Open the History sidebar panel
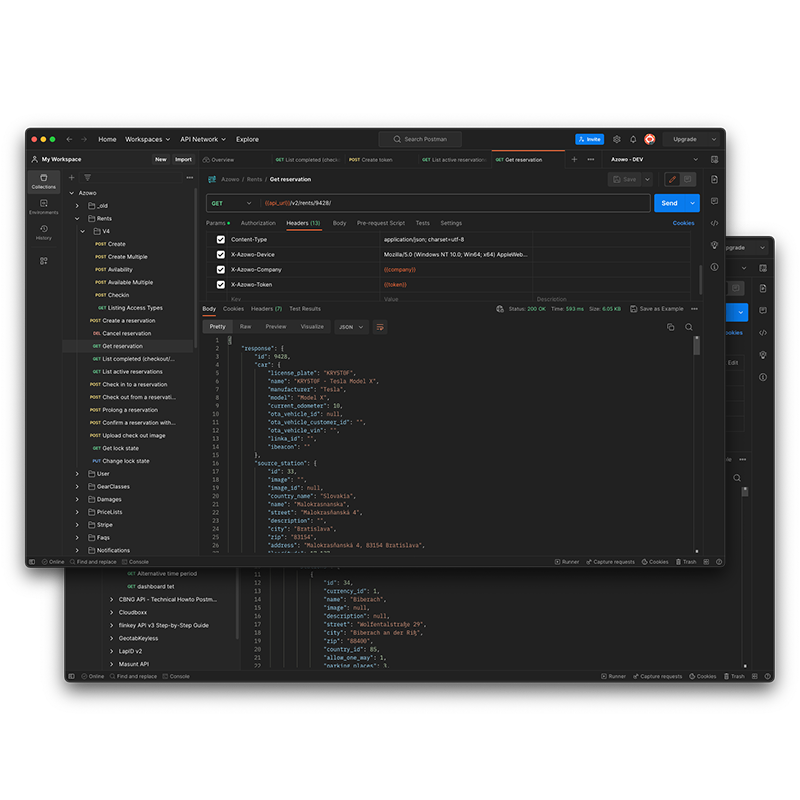Image resolution: width=800 pixels, height=800 pixels. click(x=44, y=232)
